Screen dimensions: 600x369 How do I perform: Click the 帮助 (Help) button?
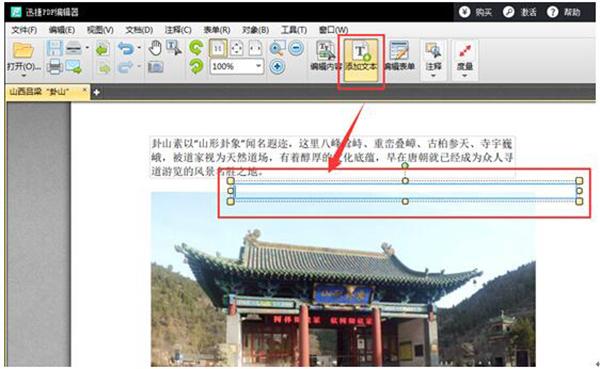tap(564, 12)
